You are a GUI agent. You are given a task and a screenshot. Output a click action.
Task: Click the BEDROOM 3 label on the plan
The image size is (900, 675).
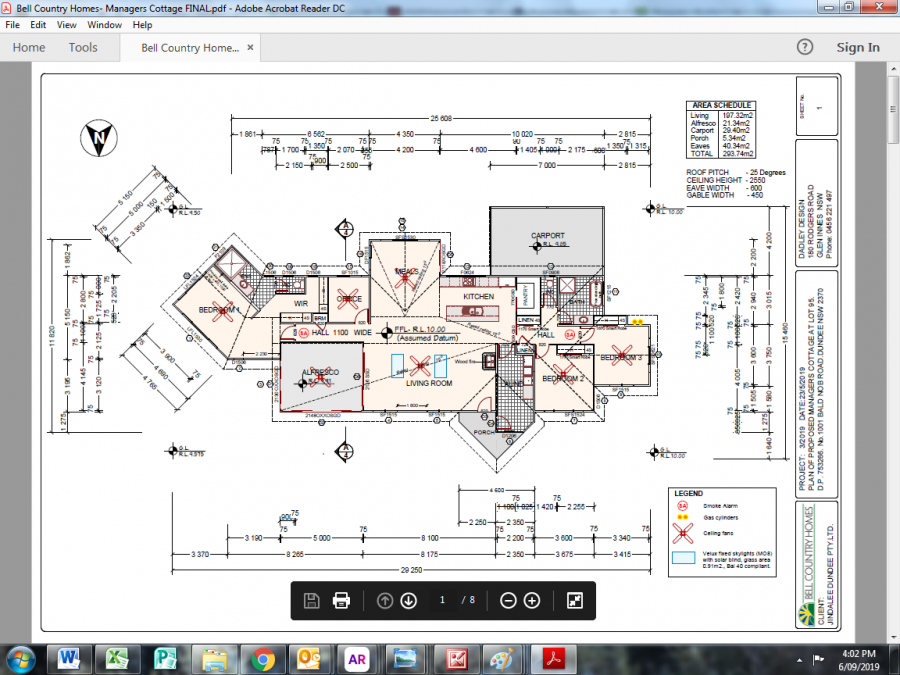[621, 357]
